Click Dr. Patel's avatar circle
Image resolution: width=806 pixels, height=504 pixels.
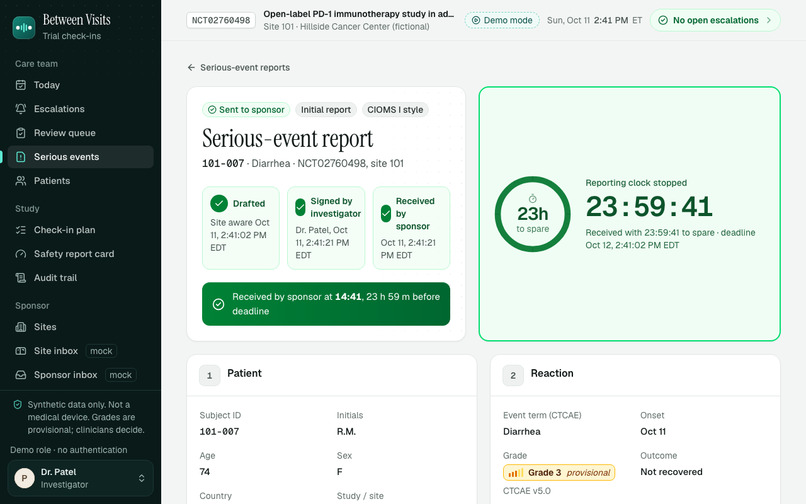24,478
